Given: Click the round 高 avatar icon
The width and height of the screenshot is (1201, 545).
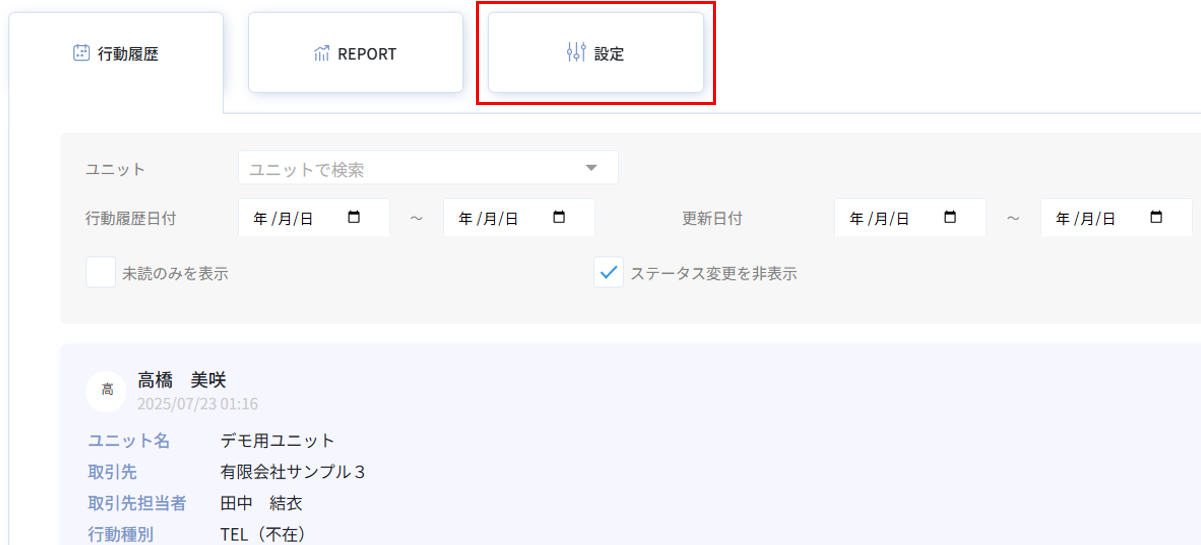Looking at the screenshot, I should point(107,390).
